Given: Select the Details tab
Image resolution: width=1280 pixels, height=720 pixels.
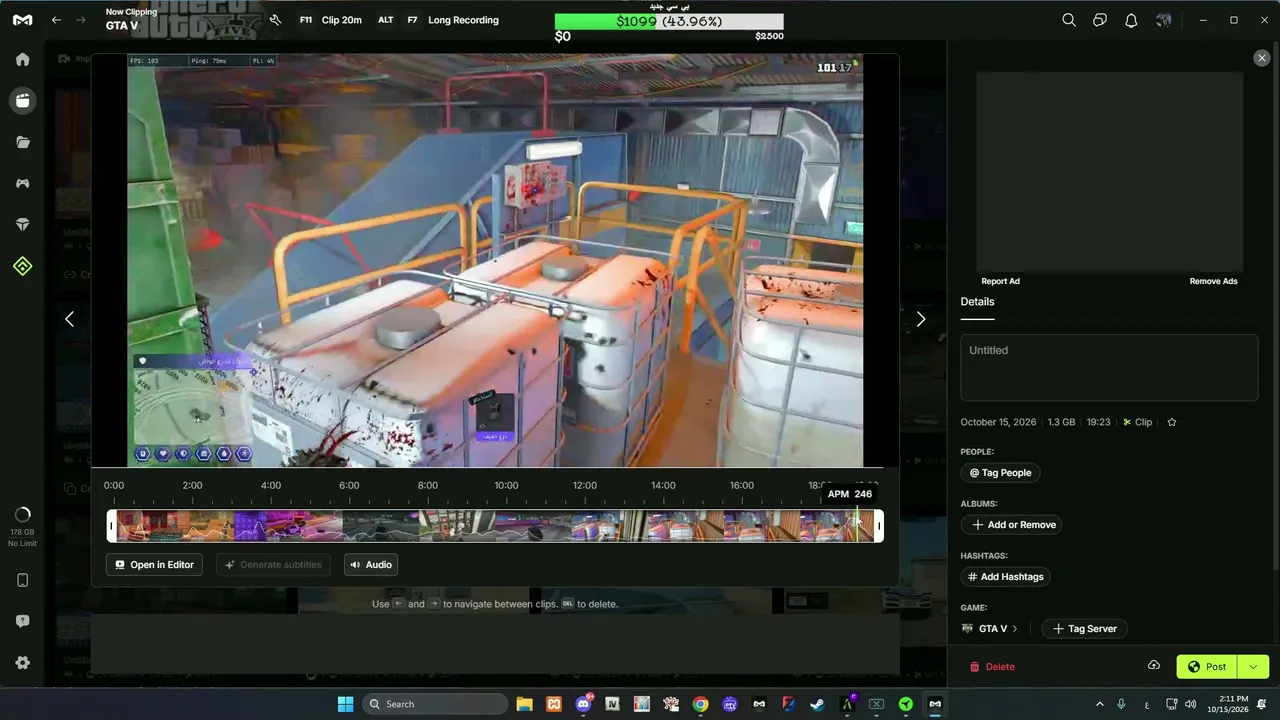Looking at the screenshot, I should coord(977,302).
